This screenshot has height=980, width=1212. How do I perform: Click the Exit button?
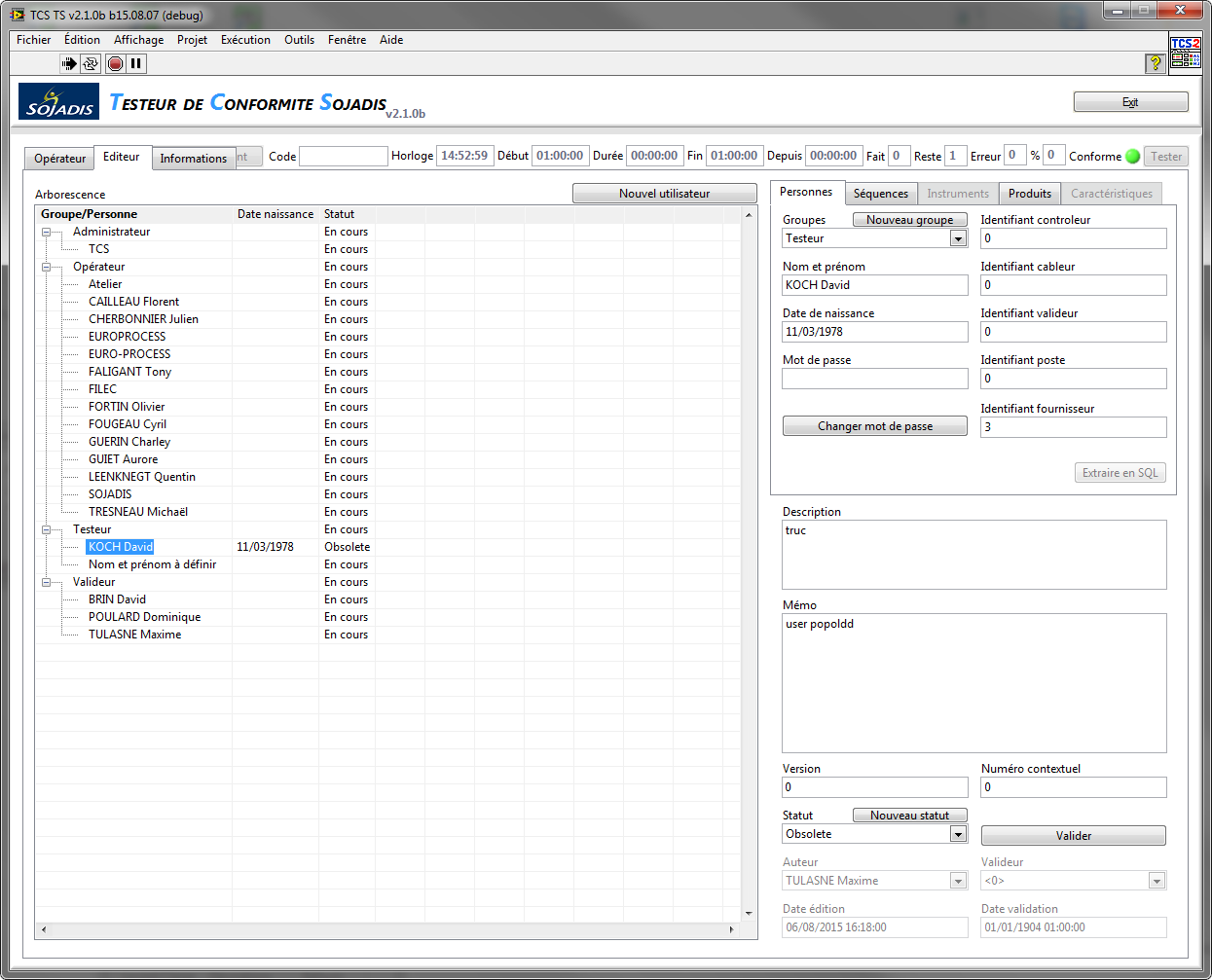point(1130,102)
